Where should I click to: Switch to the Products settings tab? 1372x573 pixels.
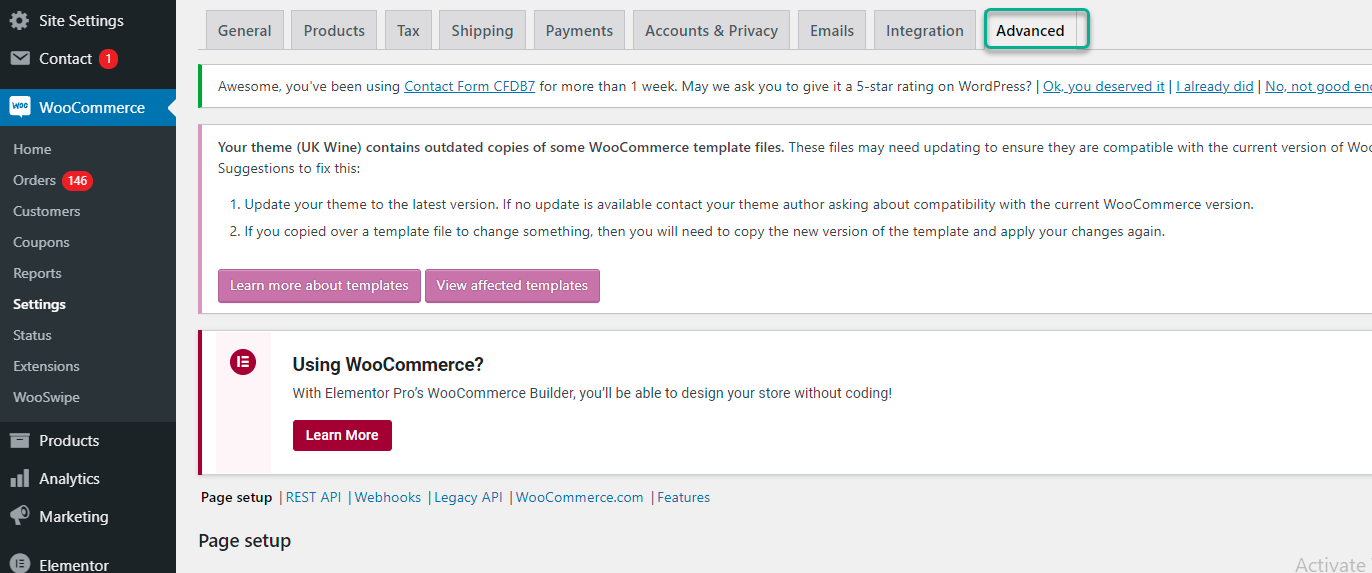334,30
